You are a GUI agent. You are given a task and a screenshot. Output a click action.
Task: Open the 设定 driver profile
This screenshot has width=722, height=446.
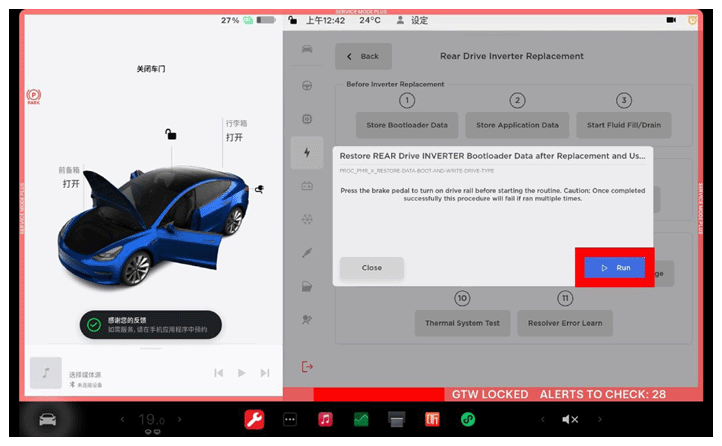pos(413,20)
